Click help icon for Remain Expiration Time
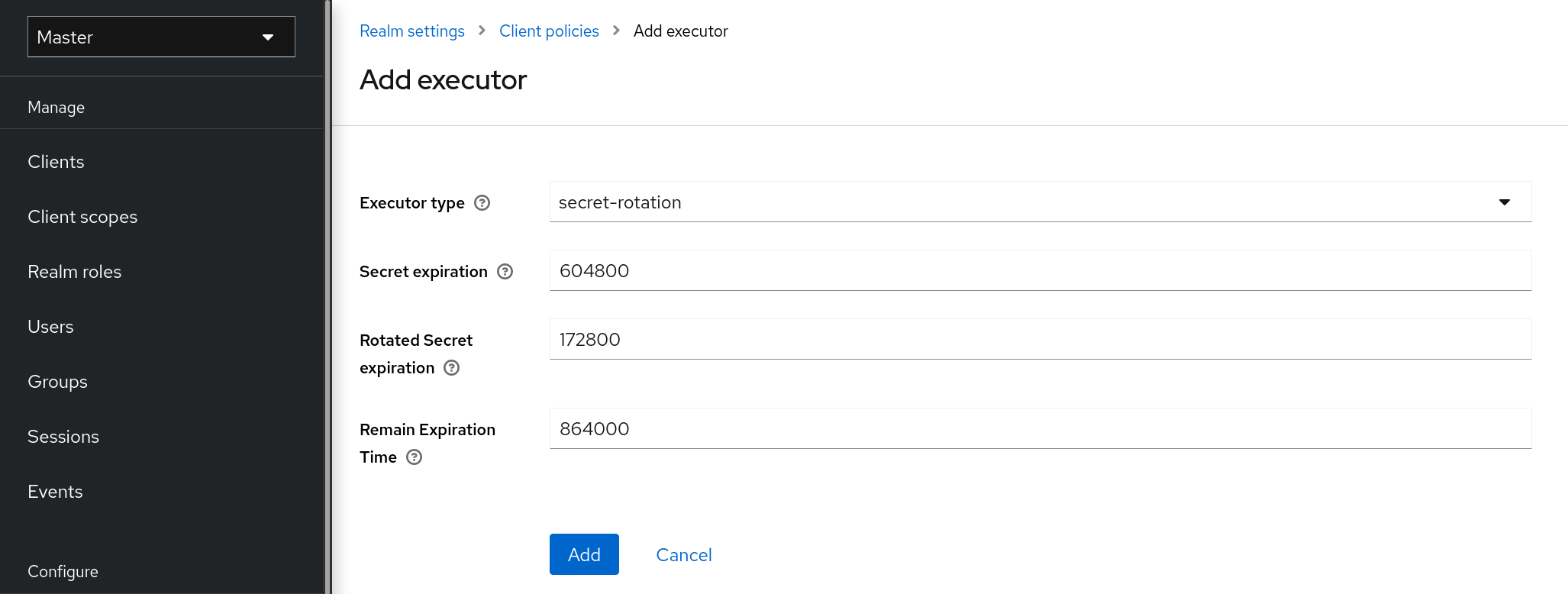 (x=414, y=457)
